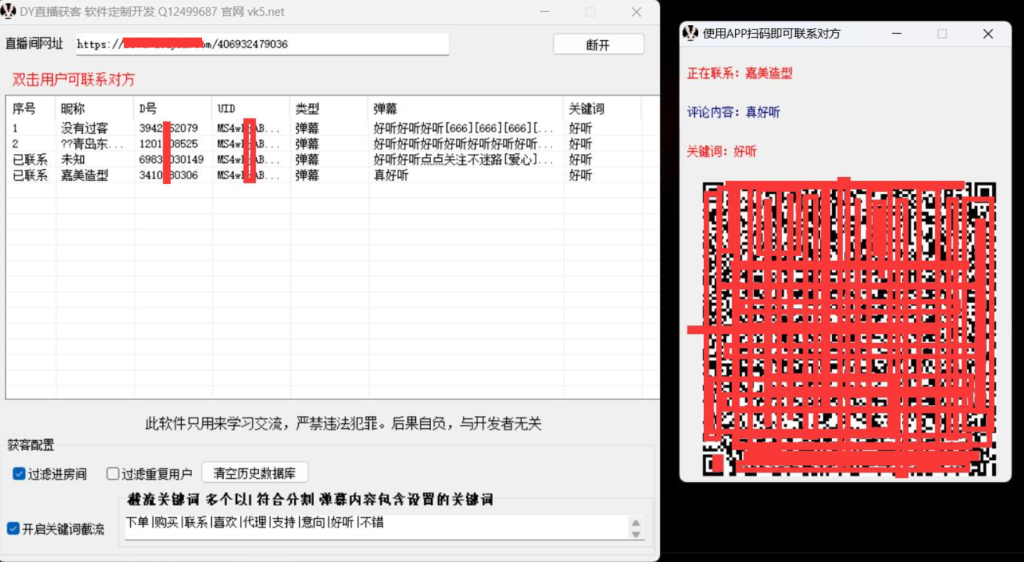Click the 昵称 column header

point(95,108)
